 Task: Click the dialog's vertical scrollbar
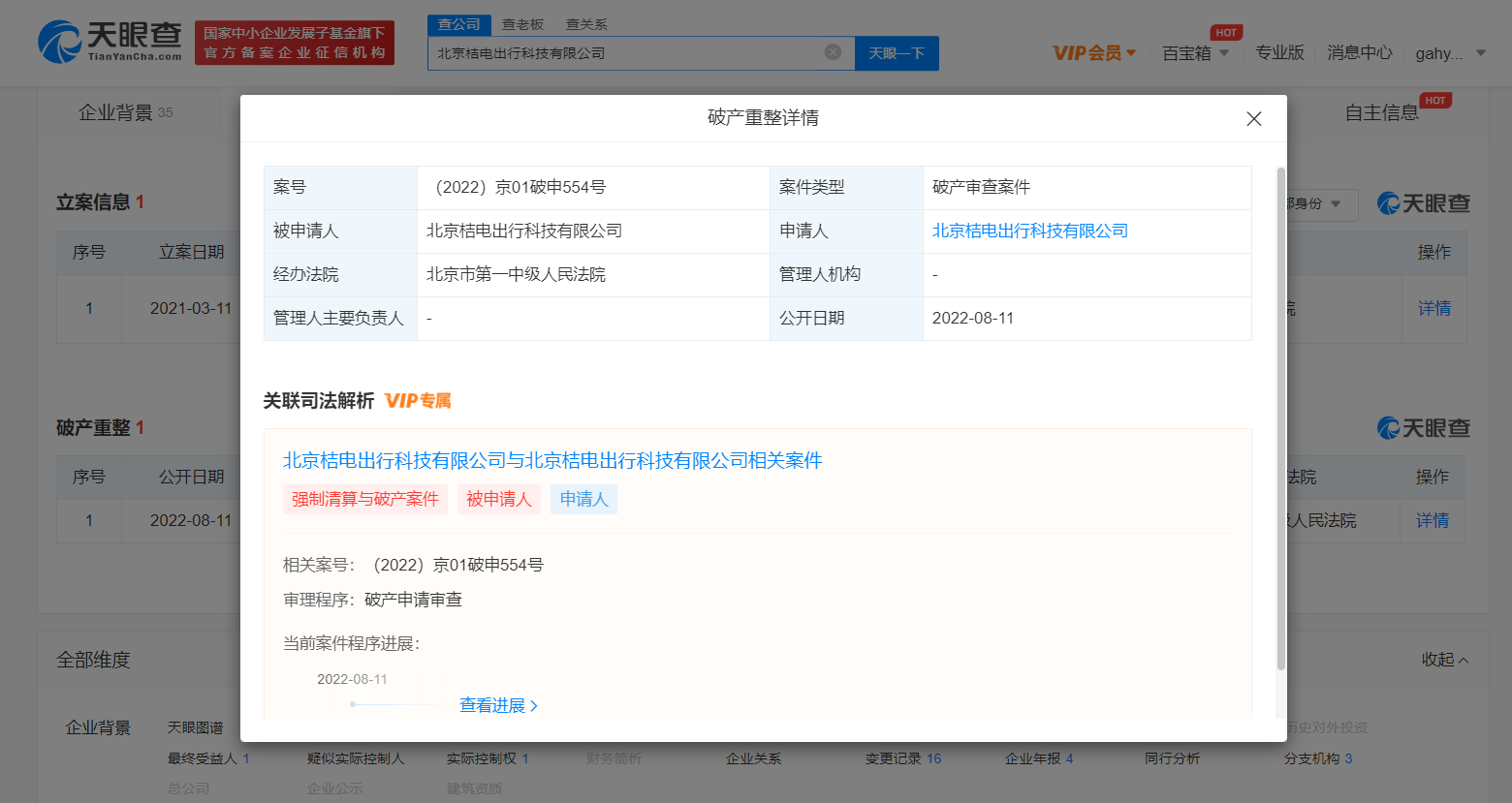tap(1280, 418)
